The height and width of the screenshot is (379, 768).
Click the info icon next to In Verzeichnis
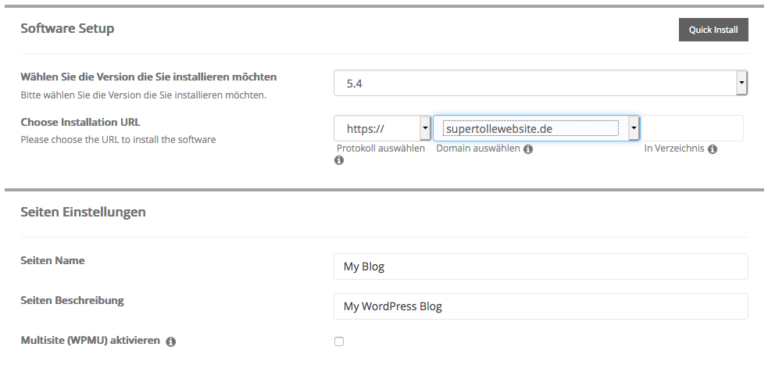click(x=713, y=149)
